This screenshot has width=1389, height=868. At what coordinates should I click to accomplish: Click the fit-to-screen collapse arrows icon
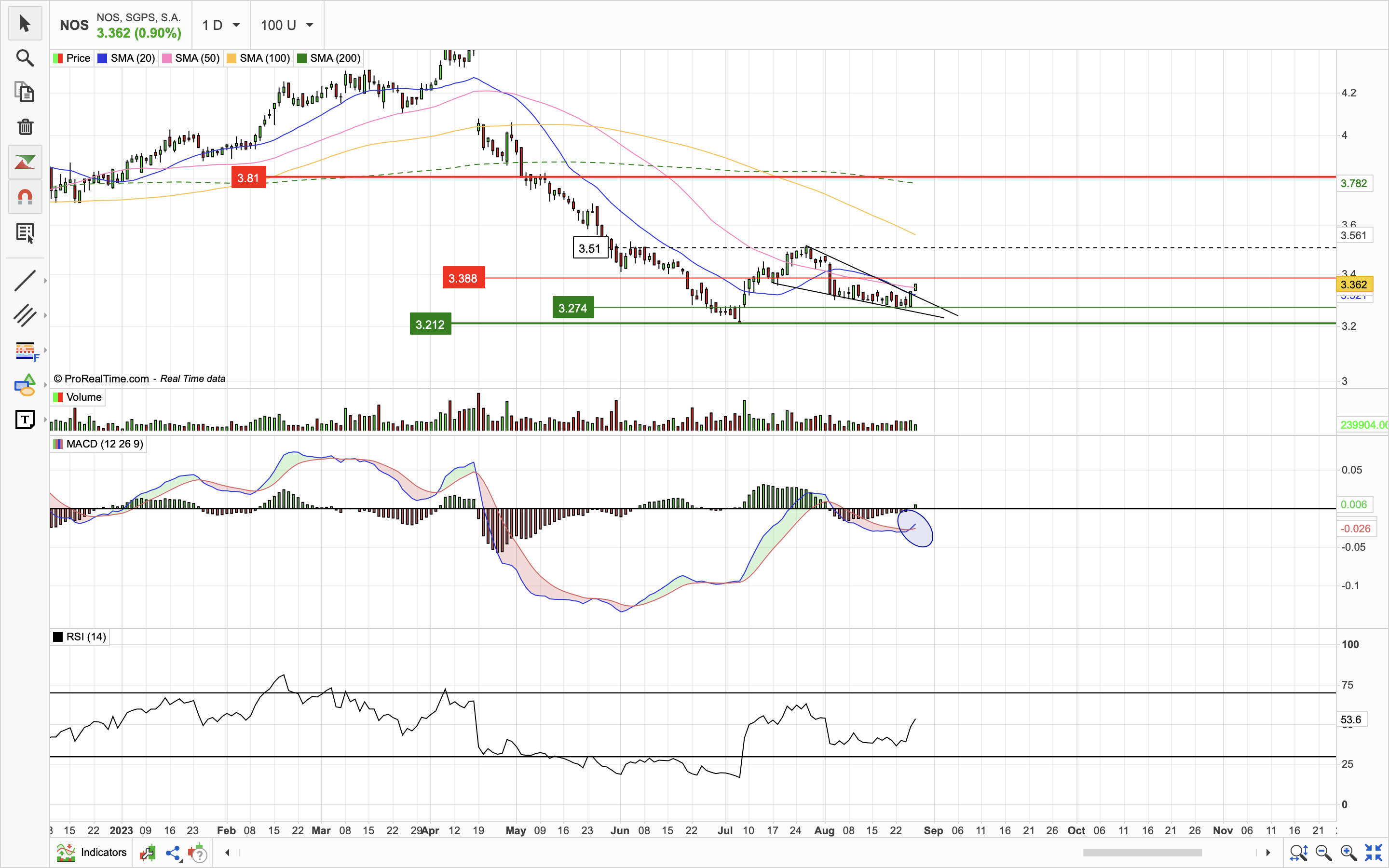click(1374, 853)
